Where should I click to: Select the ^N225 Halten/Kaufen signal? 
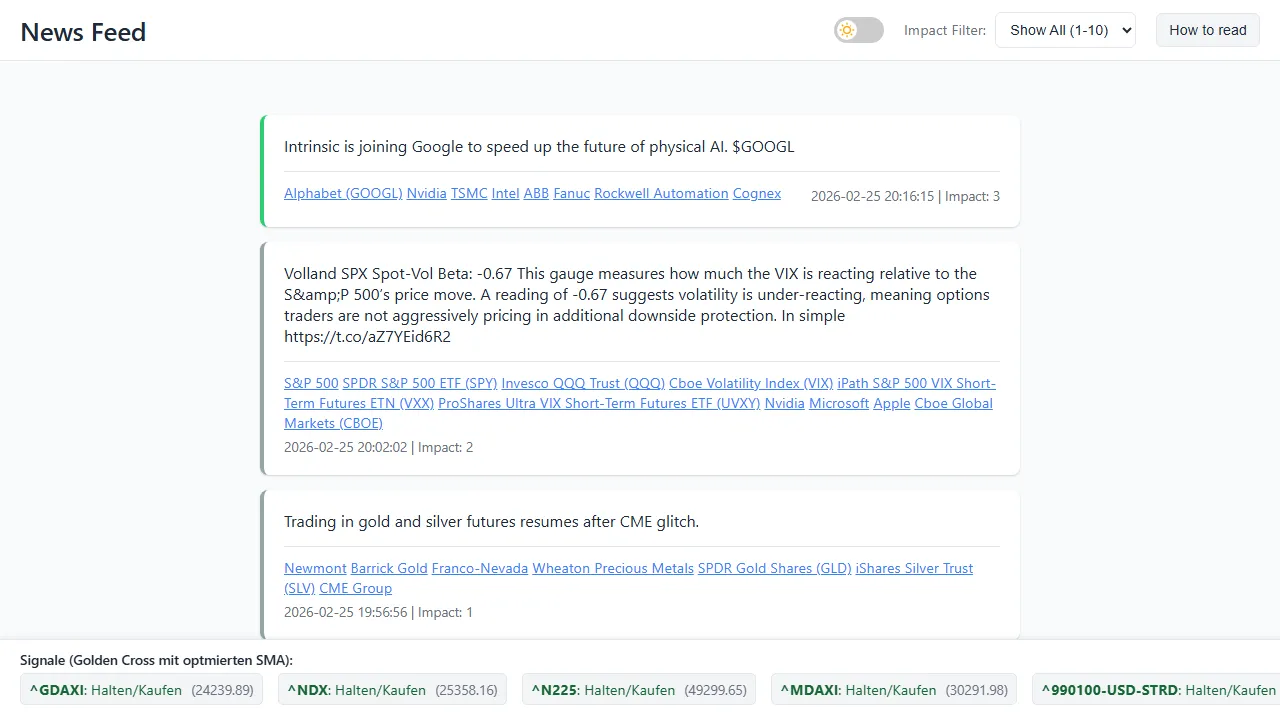(x=638, y=689)
